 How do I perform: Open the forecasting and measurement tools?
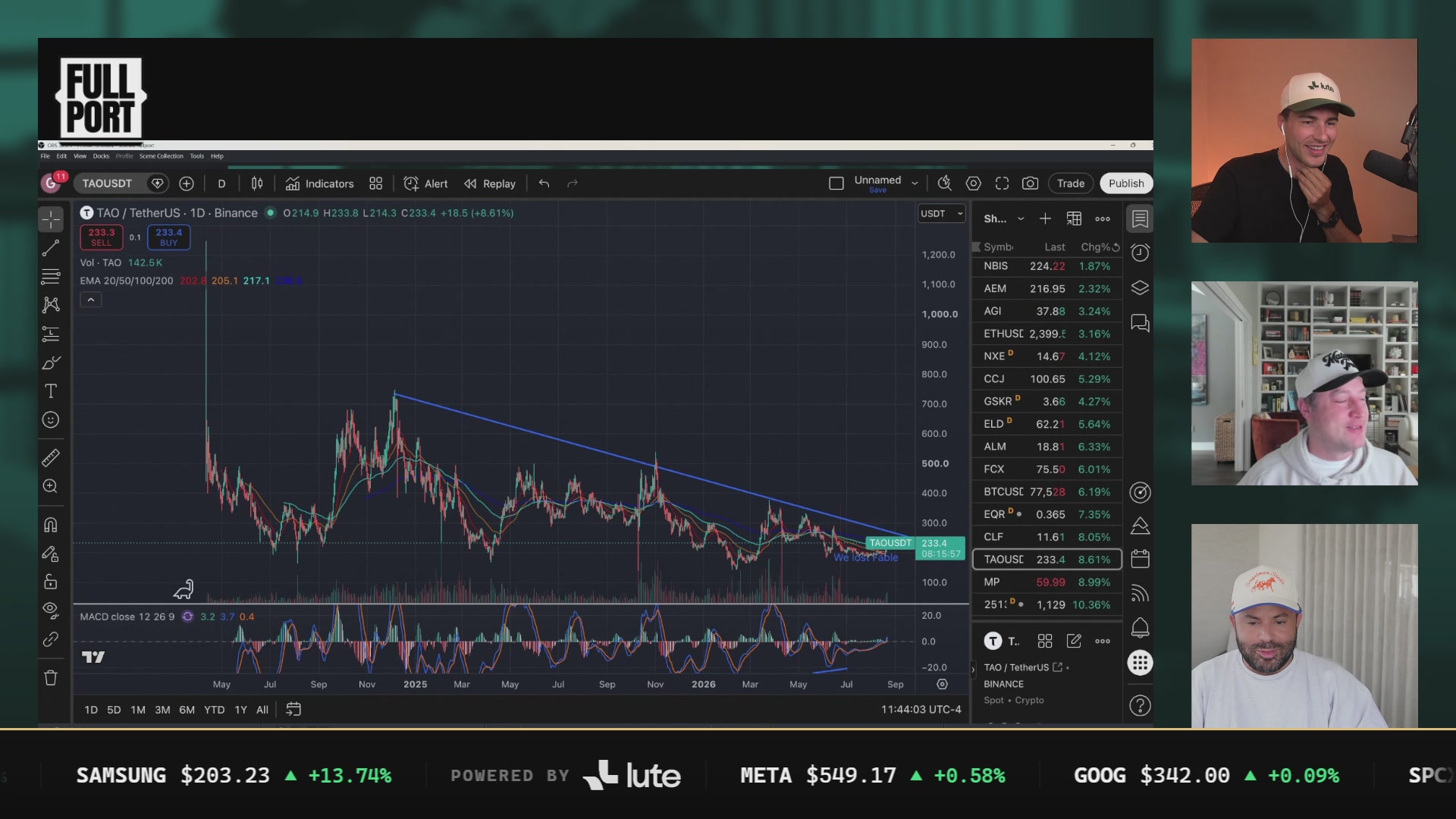point(51,334)
